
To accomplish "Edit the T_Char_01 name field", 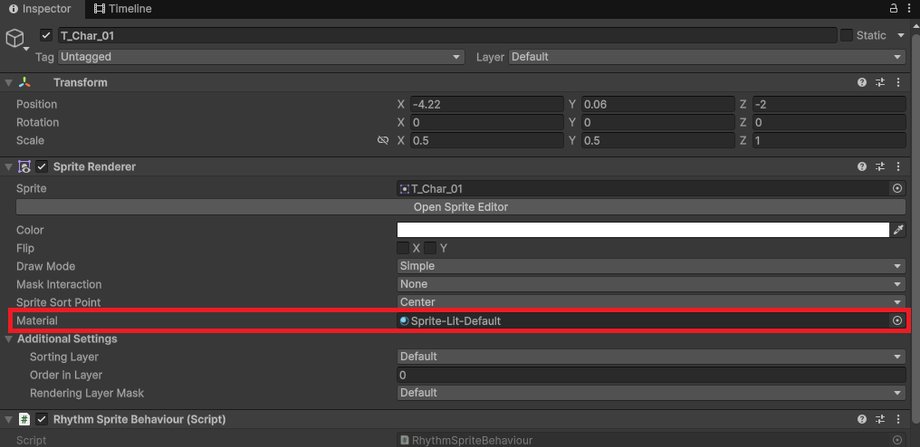I will [x=447, y=36].
